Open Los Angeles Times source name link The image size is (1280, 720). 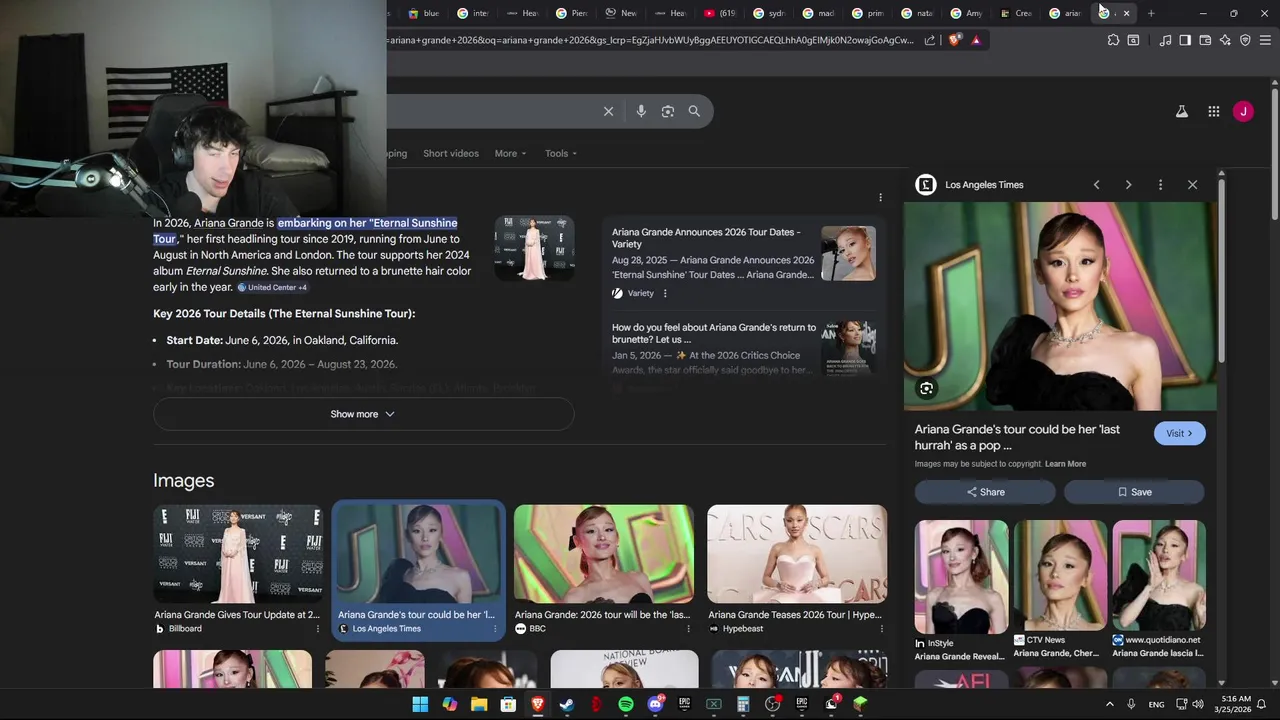pos(984,185)
